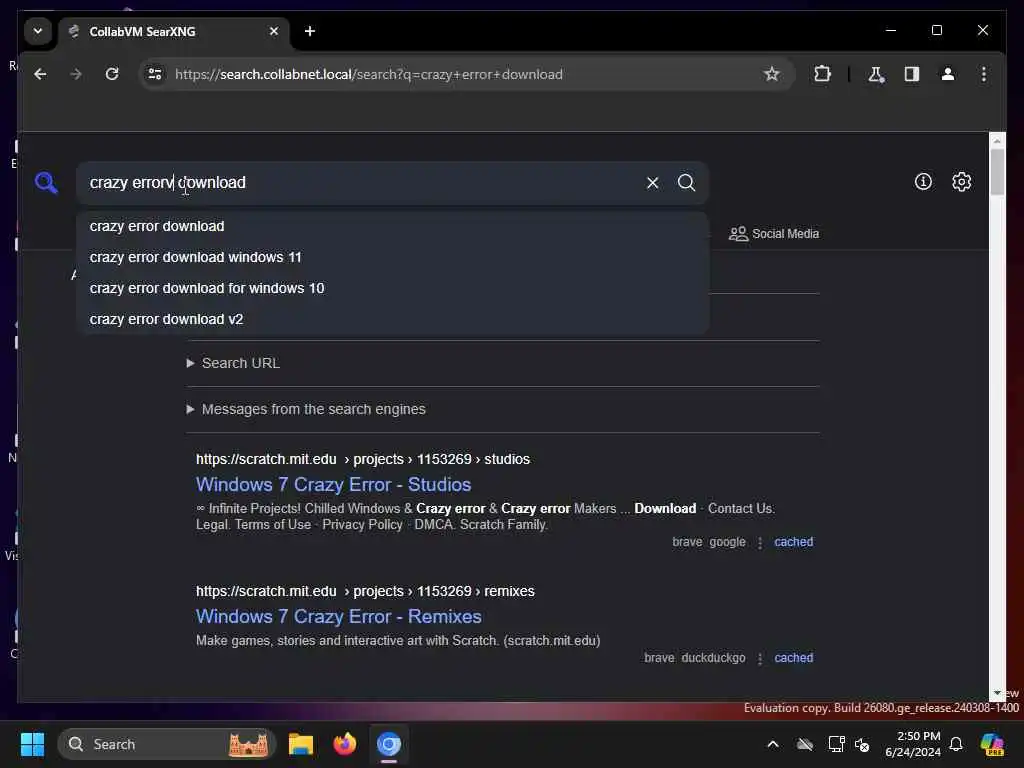Switch to Social Media category
The width and height of the screenshot is (1024, 768).
pos(774,234)
